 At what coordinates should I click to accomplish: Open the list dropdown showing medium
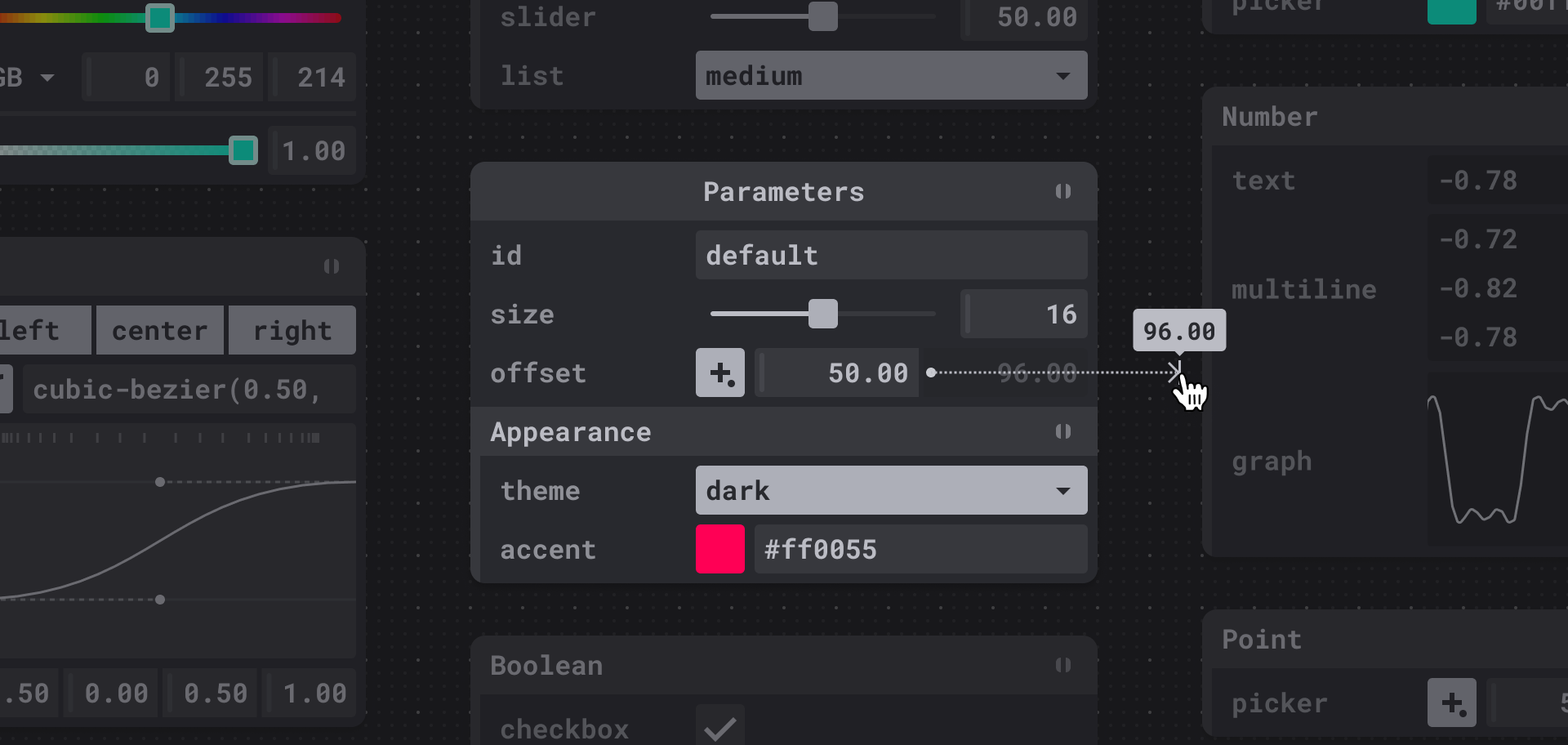891,76
